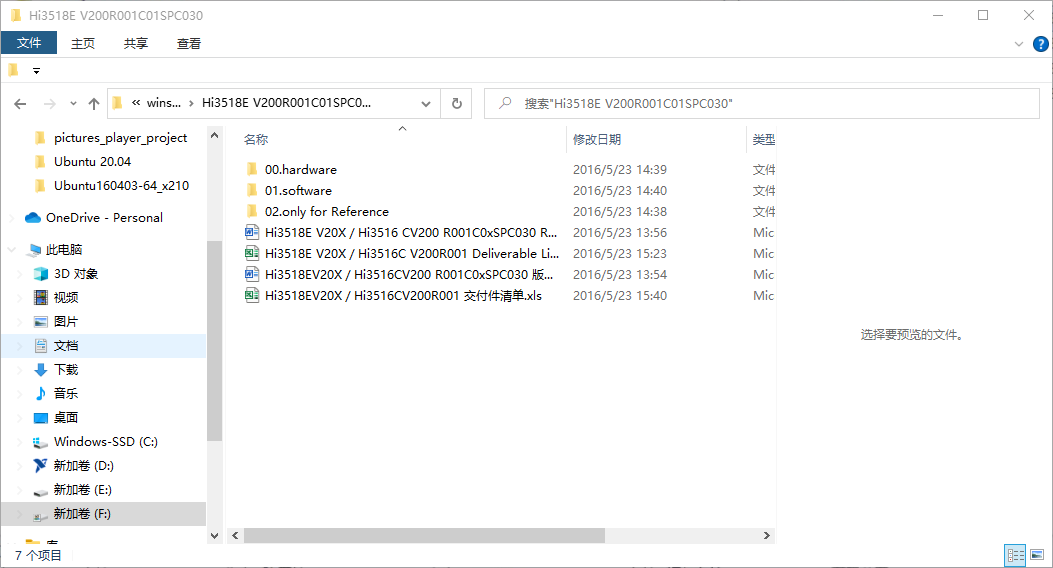Go up one level with up arrow

point(94,103)
